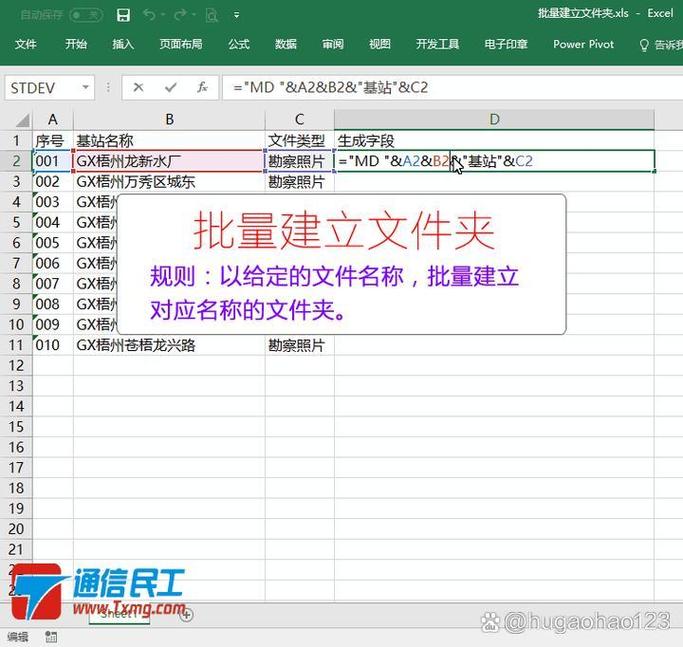Click the Select All corner triangle
Screen dimensions: 683x647
22,120
